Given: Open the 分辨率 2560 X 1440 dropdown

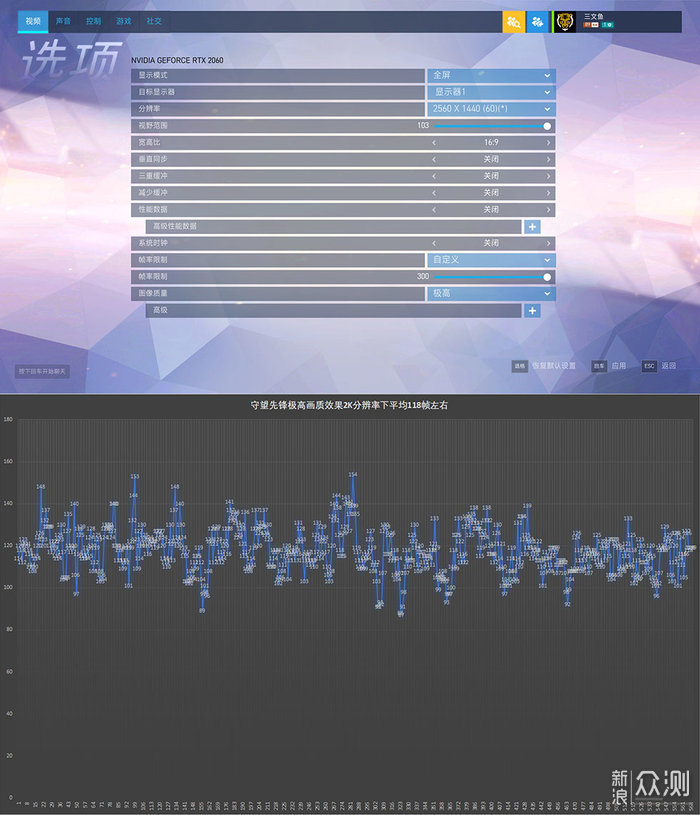Looking at the screenshot, I should point(491,109).
